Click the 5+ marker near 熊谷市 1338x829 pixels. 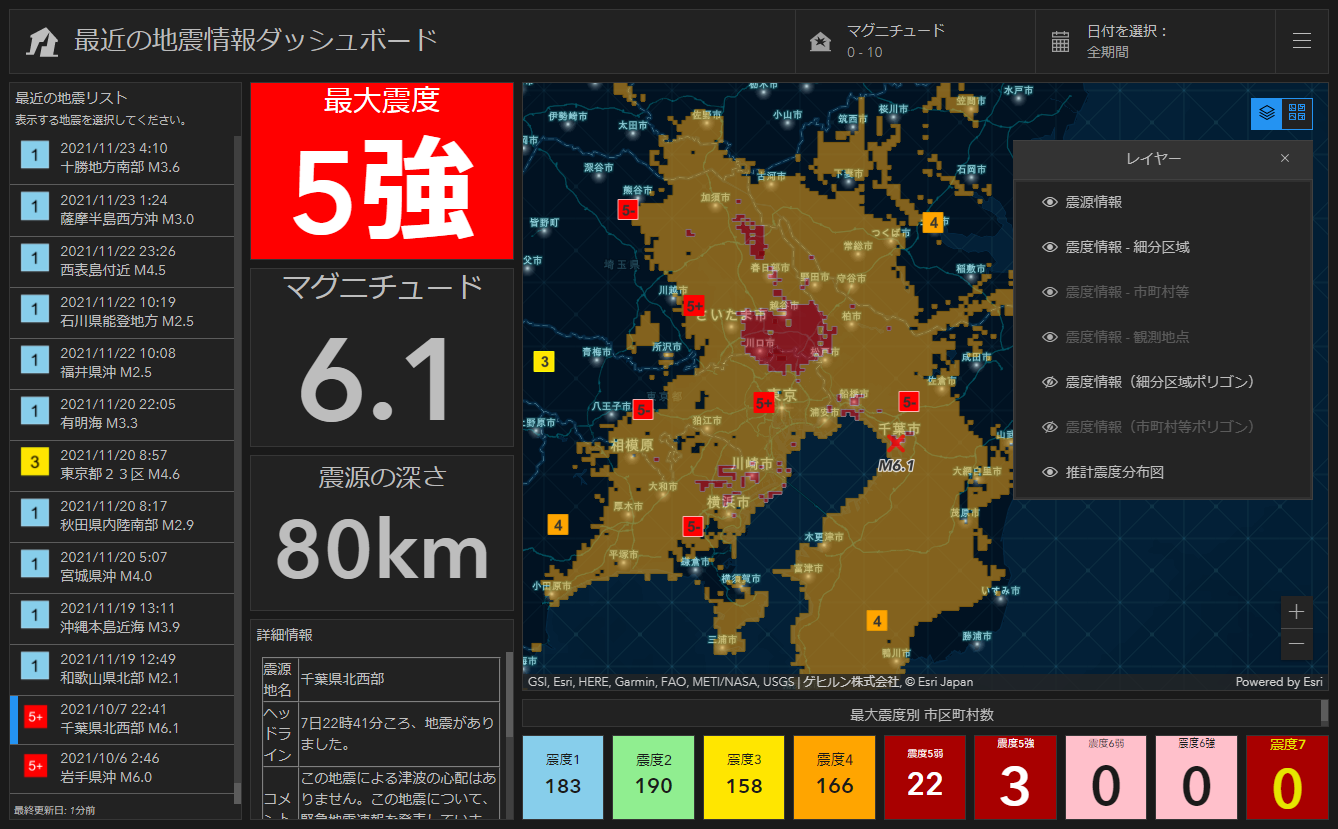pyautogui.click(x=627, y=209)
